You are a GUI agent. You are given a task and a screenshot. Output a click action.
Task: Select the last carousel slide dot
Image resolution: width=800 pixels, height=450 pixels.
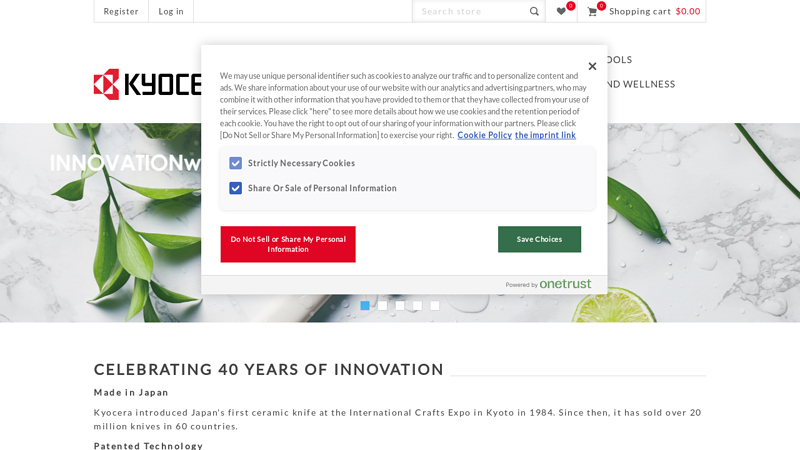point(435,306)
